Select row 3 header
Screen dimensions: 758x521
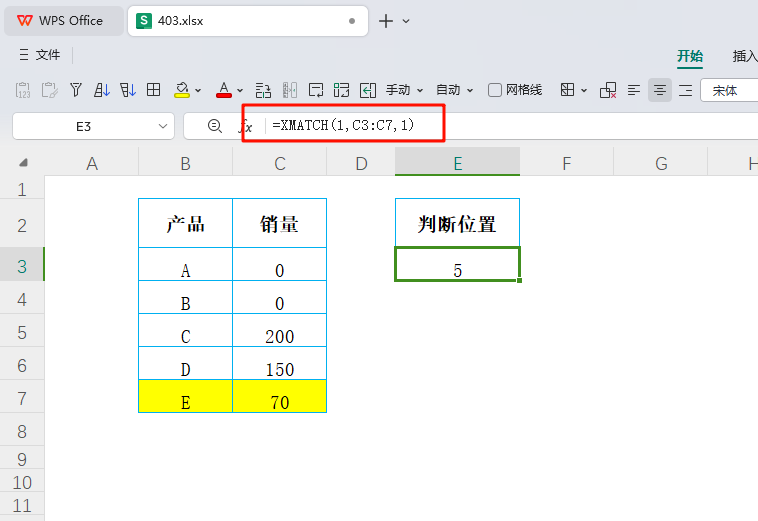(22, 266)
